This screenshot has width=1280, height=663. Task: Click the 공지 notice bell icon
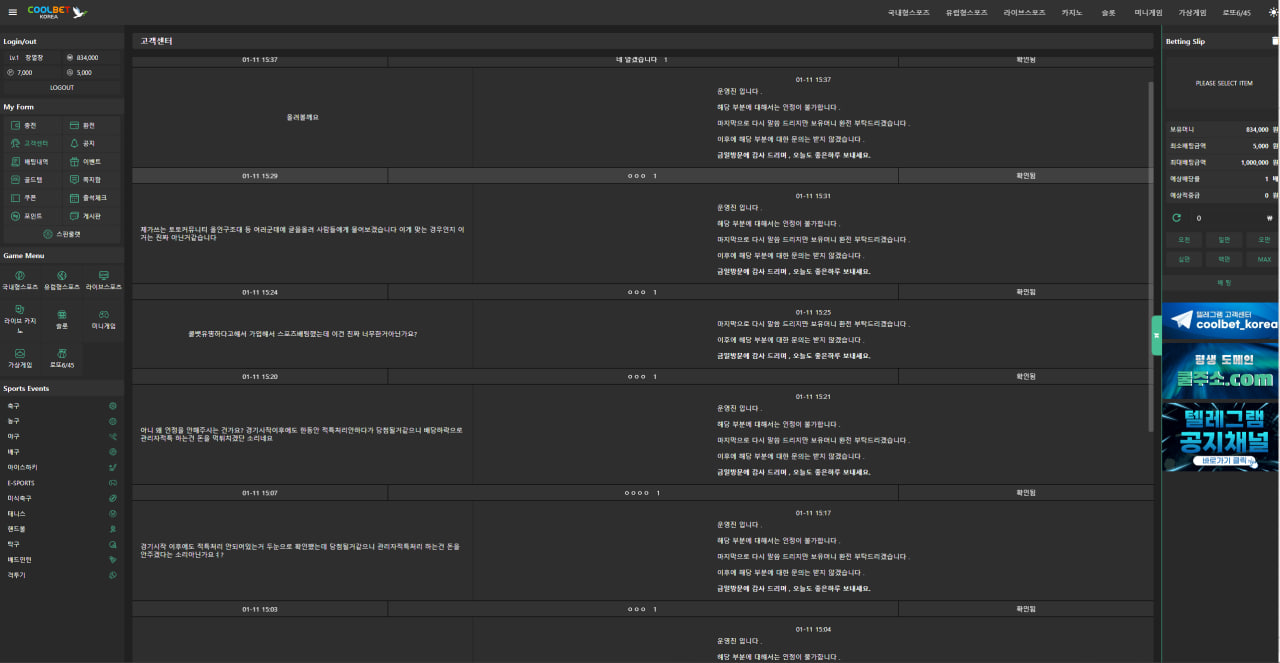click(x=74, y=143)
